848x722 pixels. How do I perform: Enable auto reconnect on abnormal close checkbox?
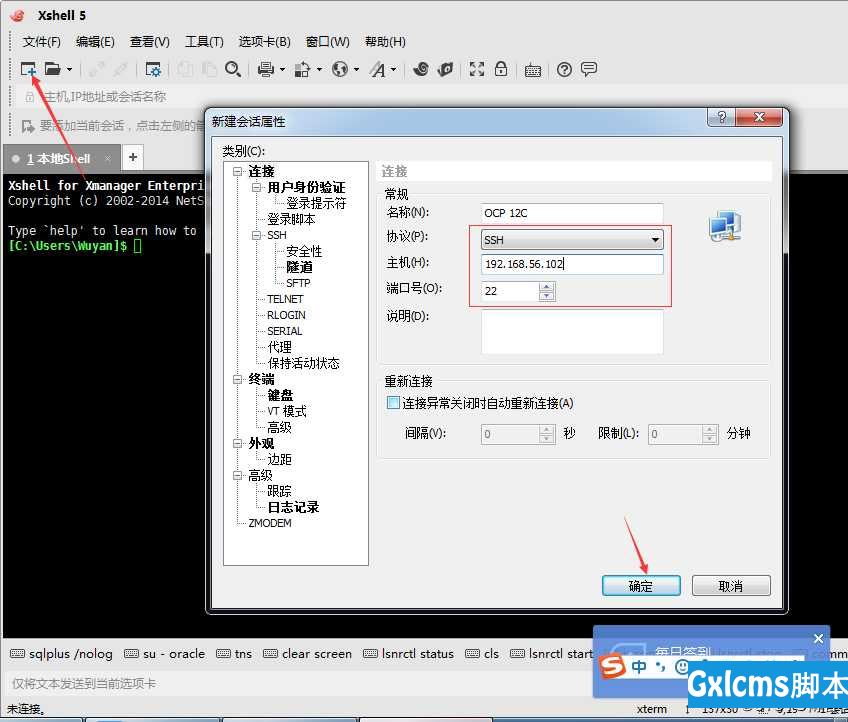click(x=393, y=402)
